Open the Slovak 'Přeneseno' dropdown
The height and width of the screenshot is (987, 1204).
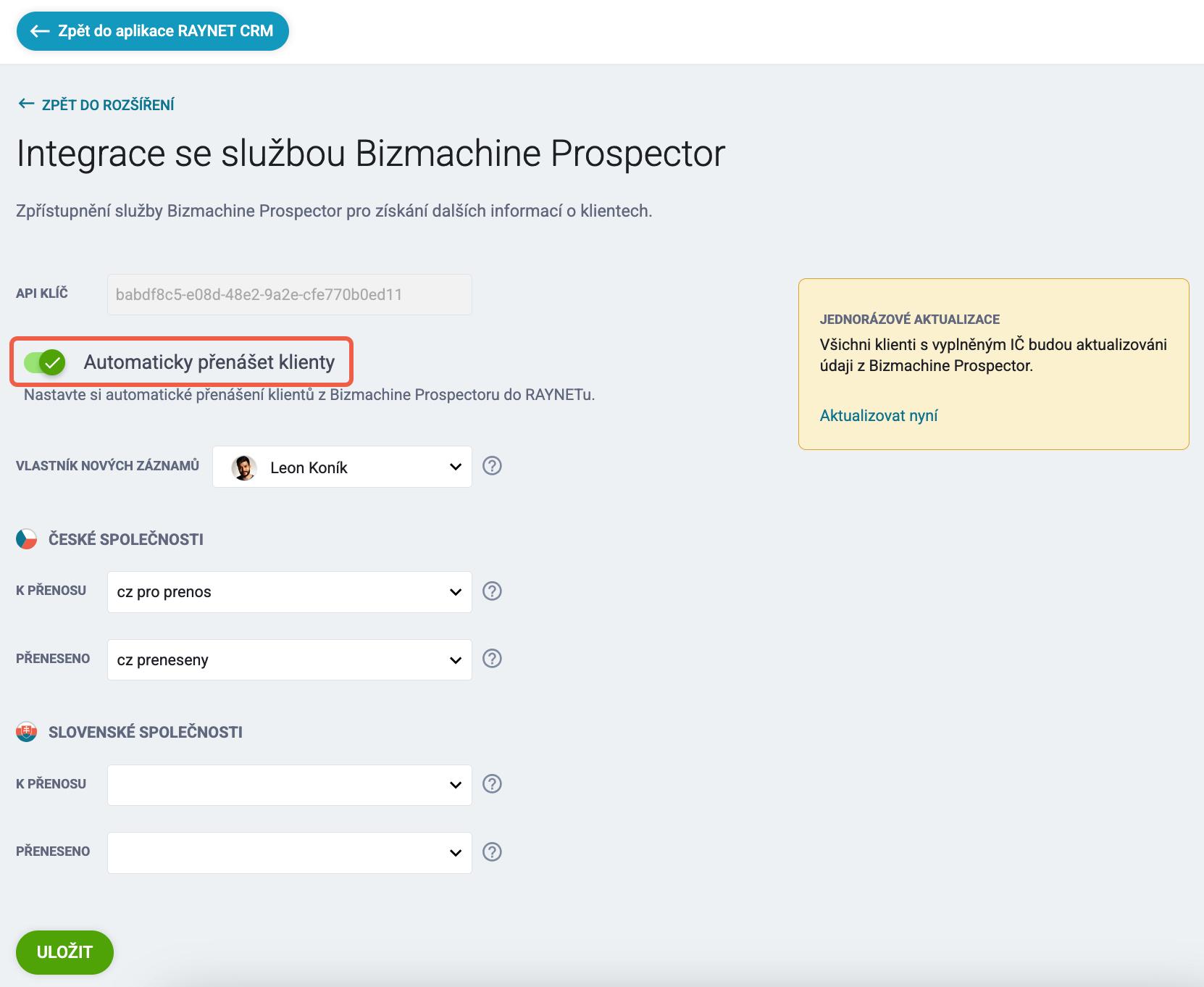coord(290,853)
